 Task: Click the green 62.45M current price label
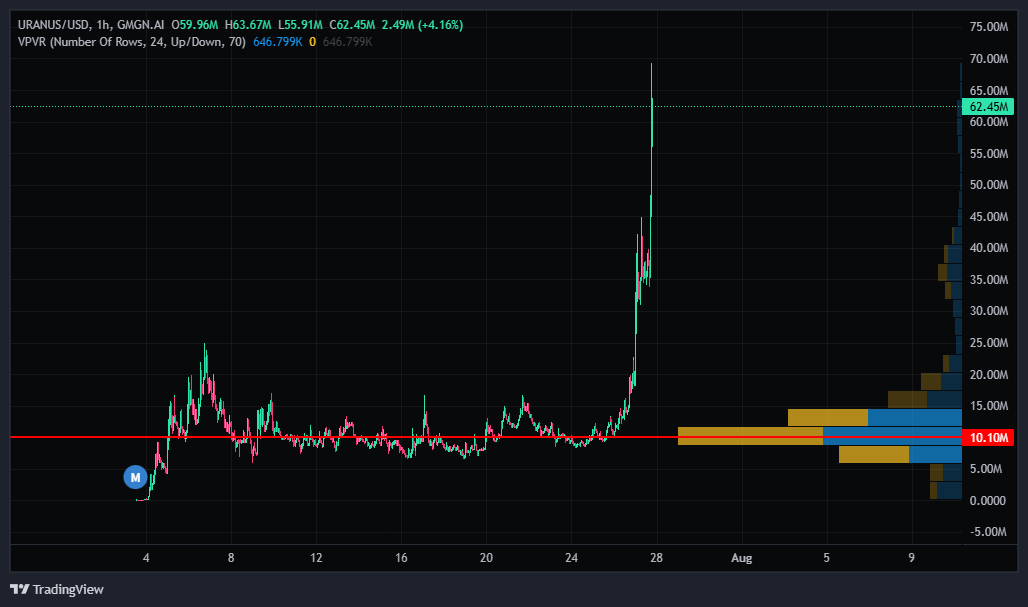[988, 106]
